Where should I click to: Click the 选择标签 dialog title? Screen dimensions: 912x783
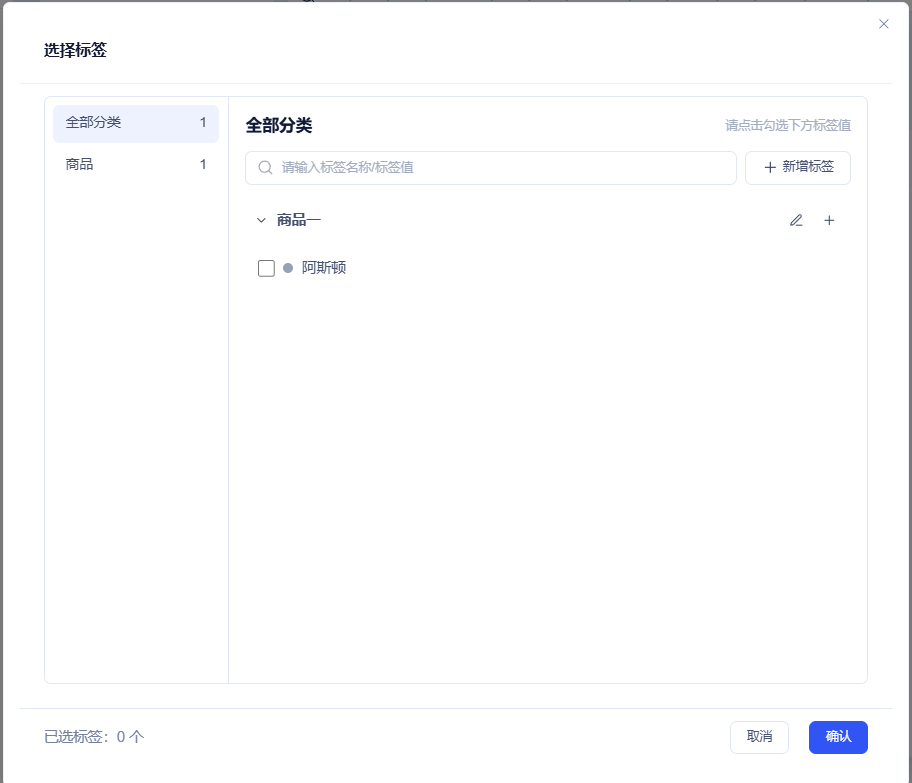point(75,50)
